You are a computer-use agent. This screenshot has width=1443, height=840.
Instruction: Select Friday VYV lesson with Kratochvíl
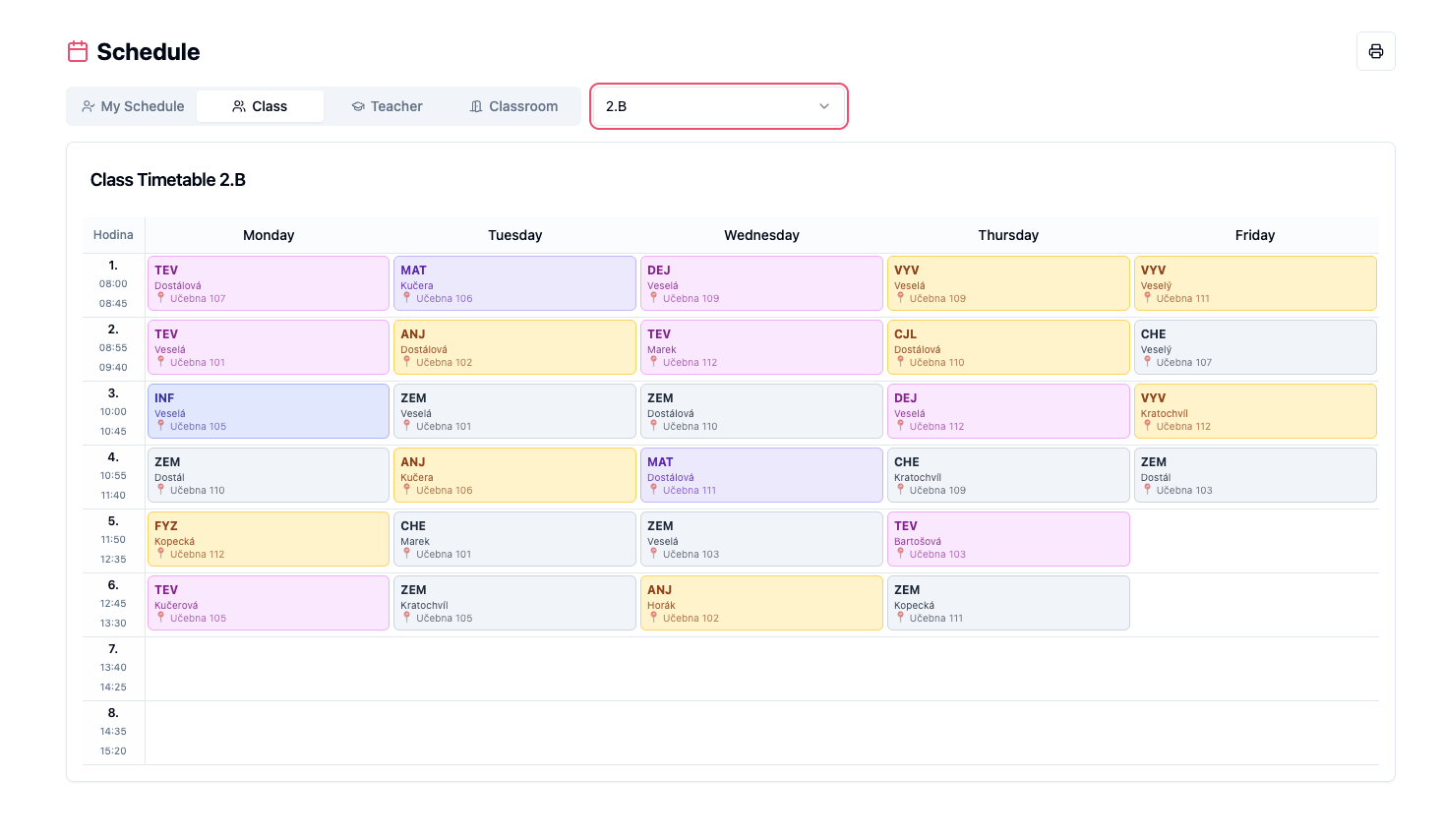point(1255,411)
